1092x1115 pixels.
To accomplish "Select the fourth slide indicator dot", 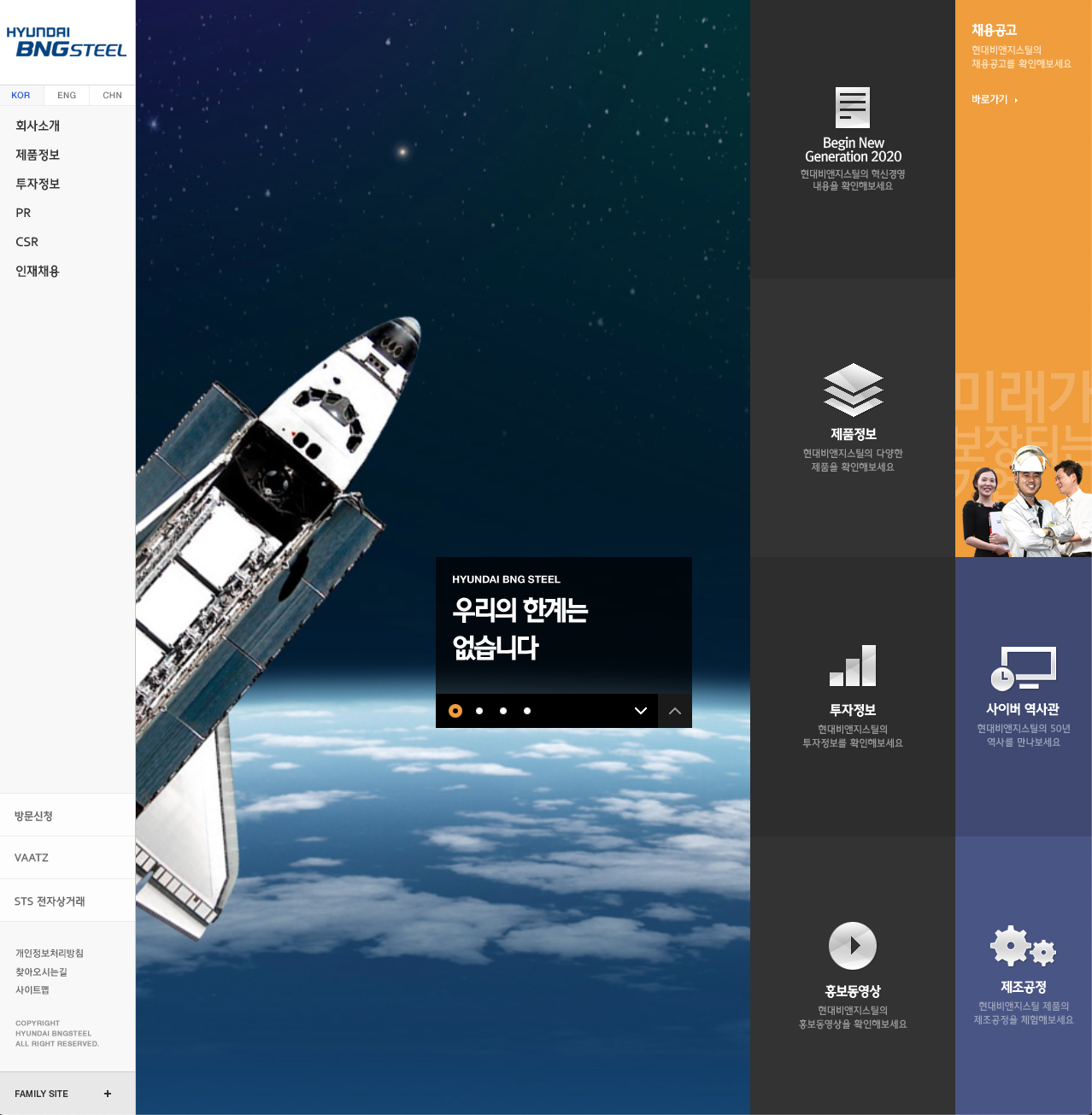I will coord(527,711).
